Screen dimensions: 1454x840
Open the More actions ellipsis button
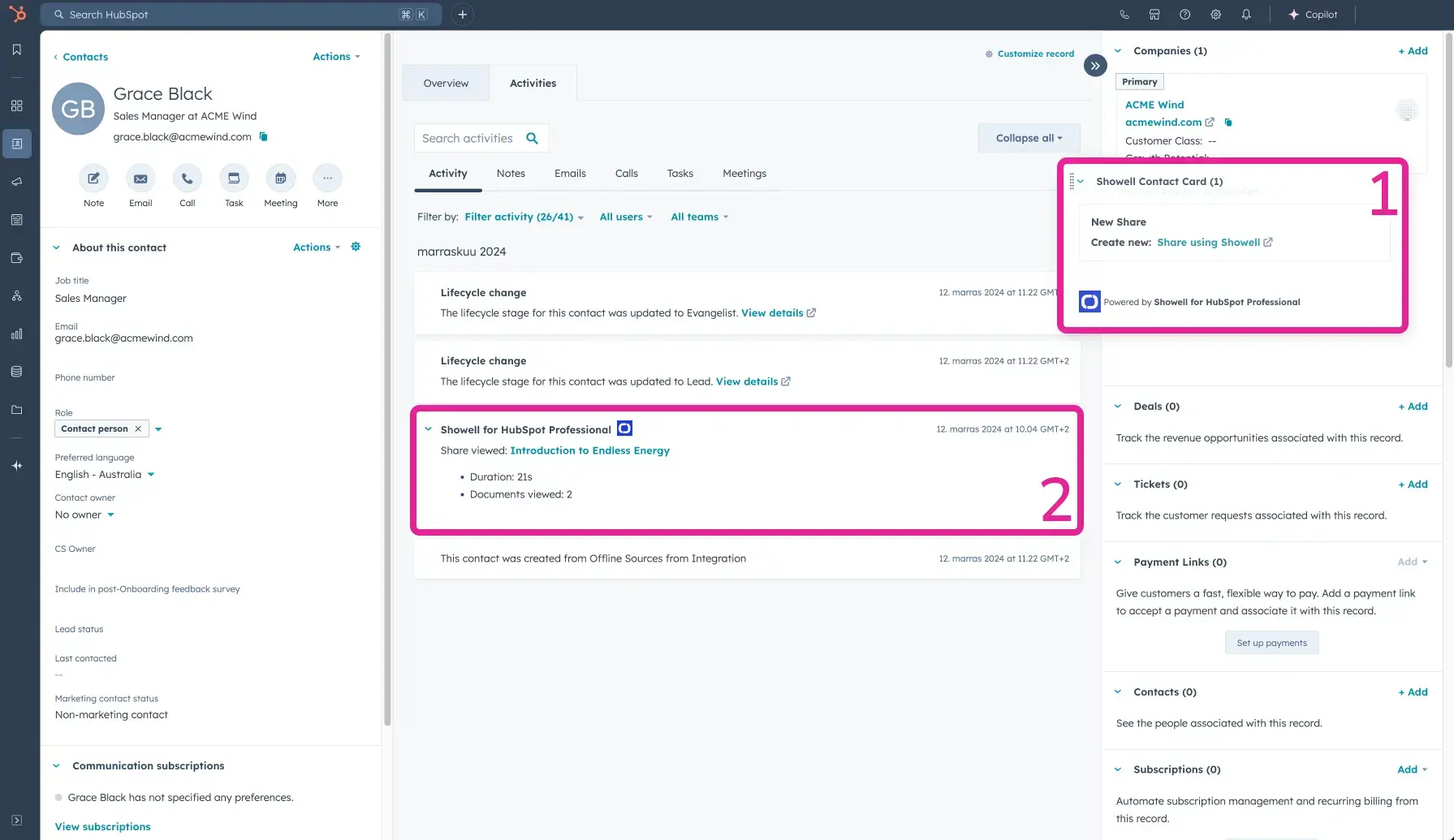327,179
